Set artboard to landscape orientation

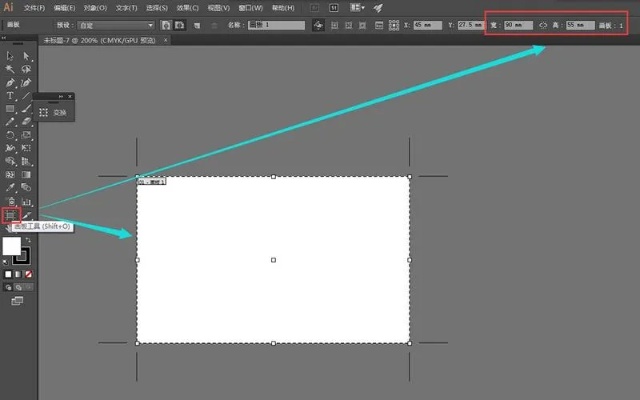coord(179,25)
